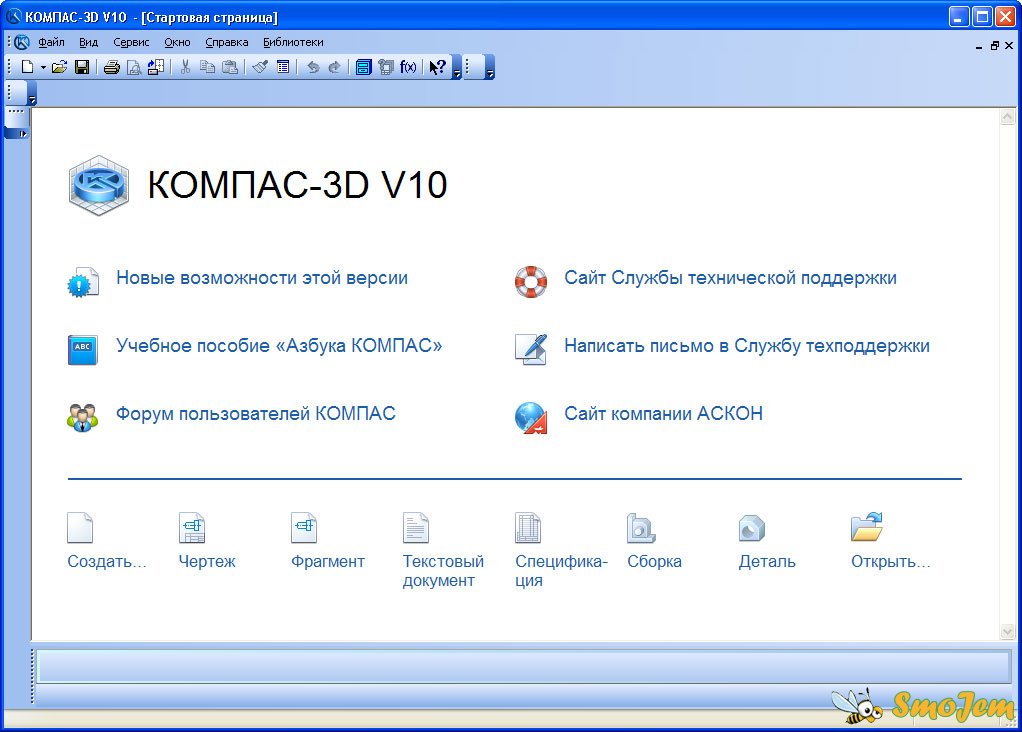Viewport: 1022px width, 732px height.
Task: Click the Создать... blank page icon
Action: tap(80, 527)
